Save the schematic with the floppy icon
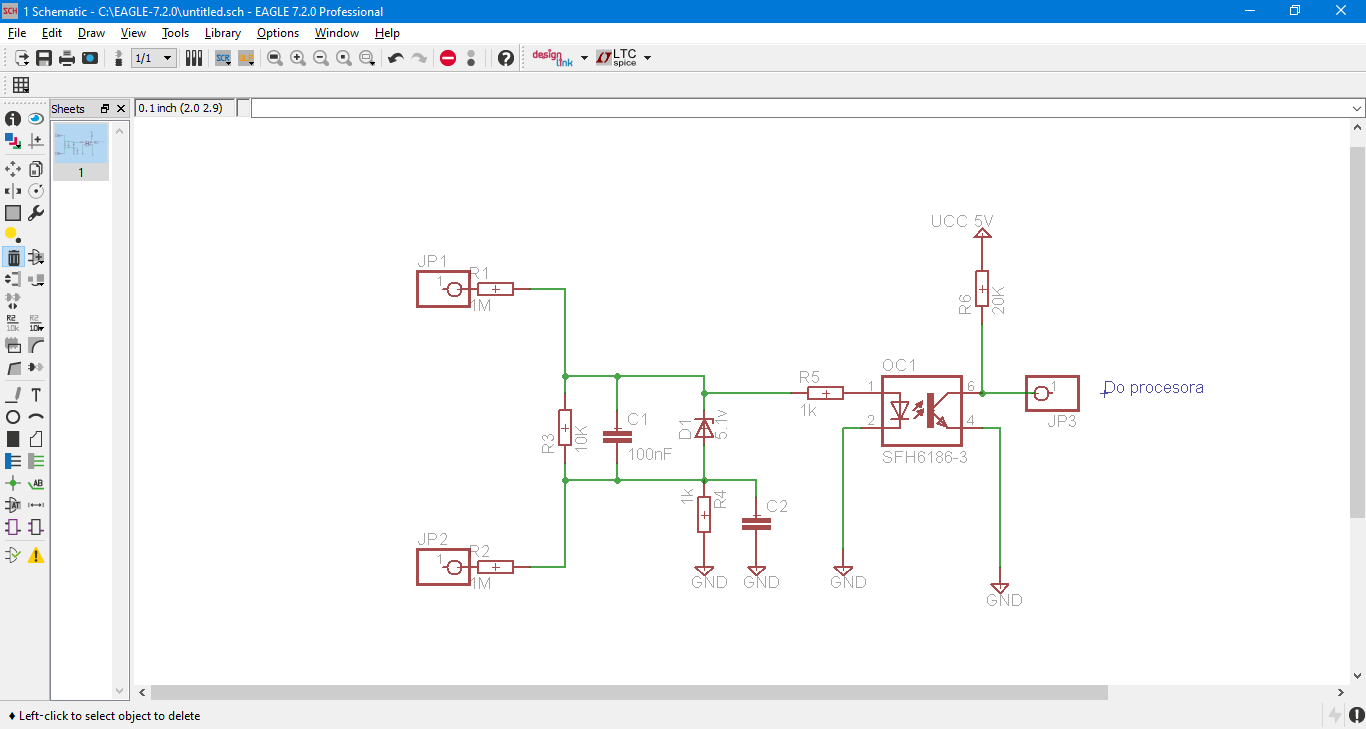 click(44, 58)
